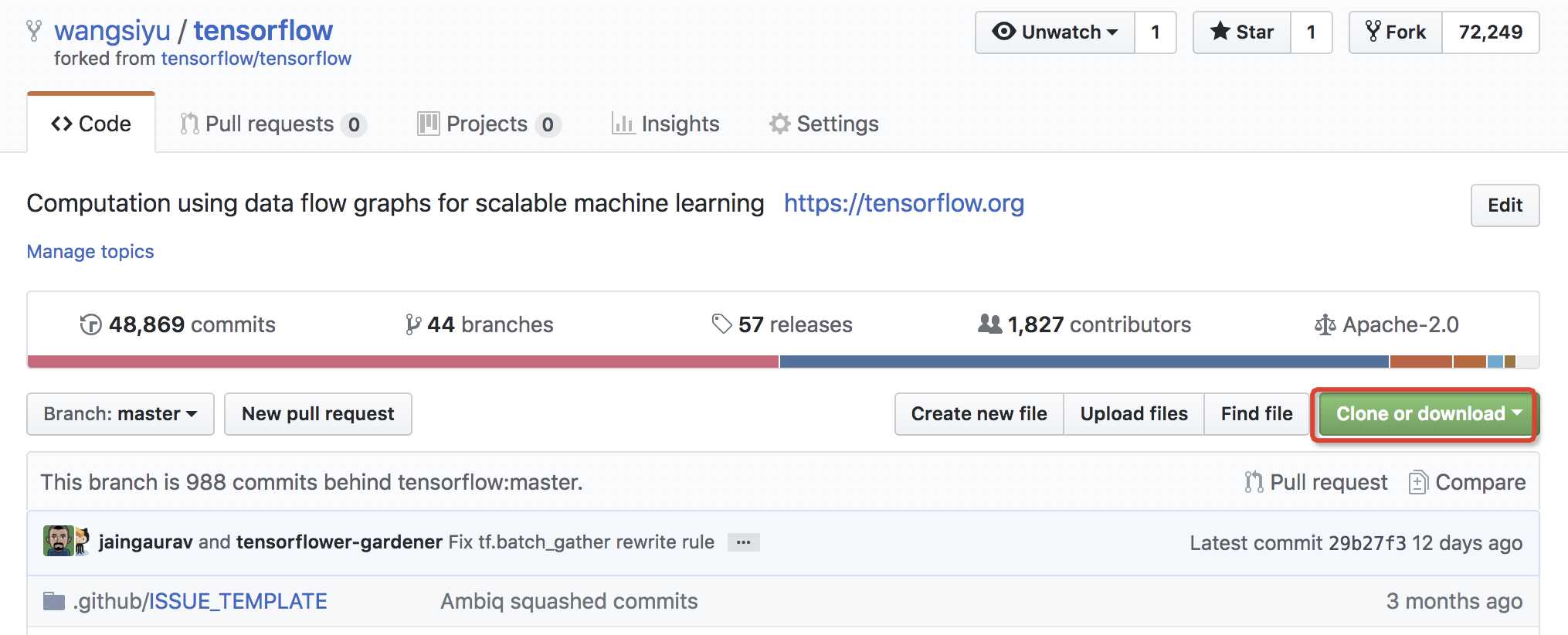Image resolution: width=1568 pixels, height=635 pixels.
Task: Open the Branch: master dropdown
Action: (120, 414)
